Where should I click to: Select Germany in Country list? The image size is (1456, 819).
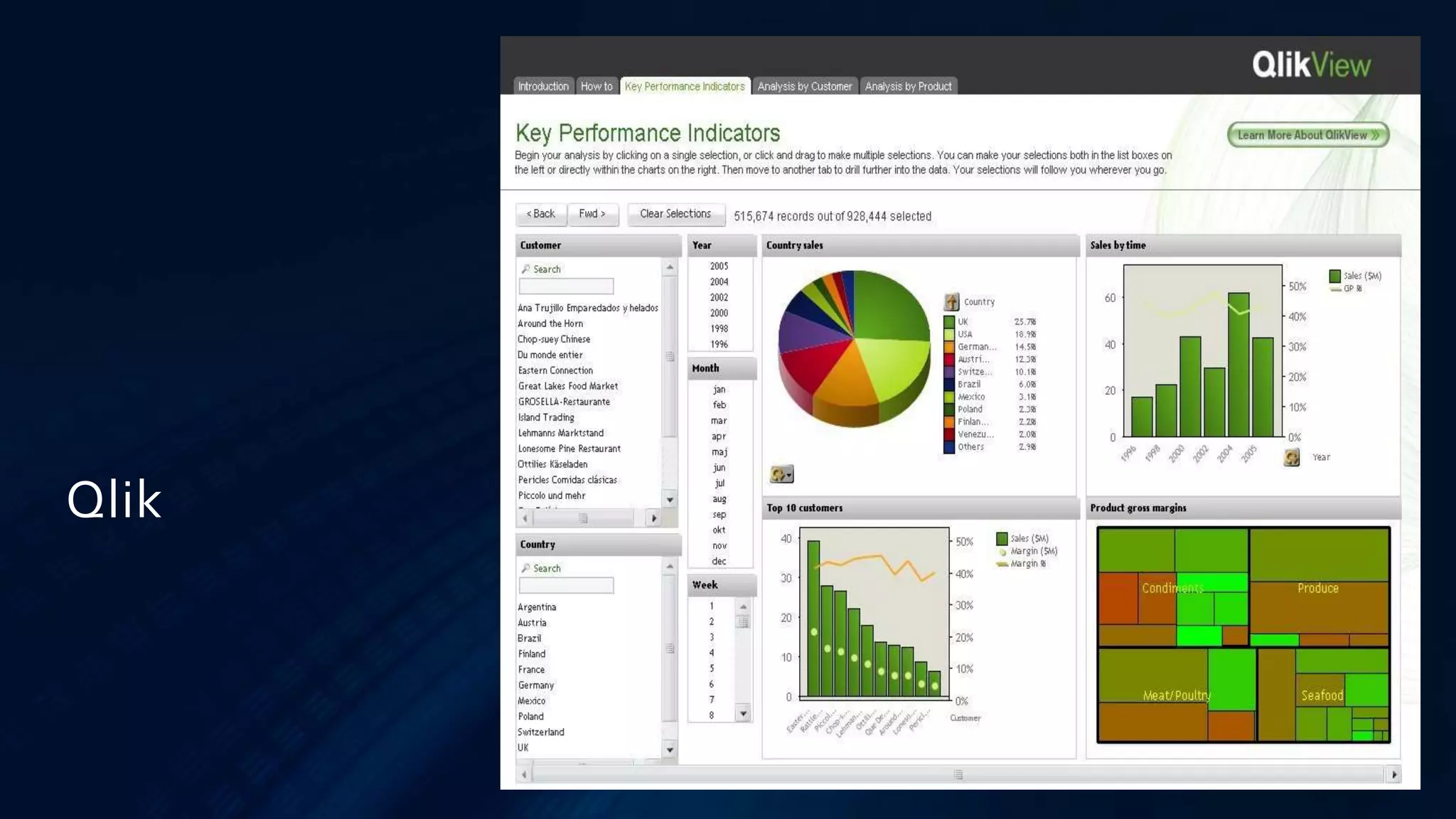pyautogui.click(x=536, y=685)
